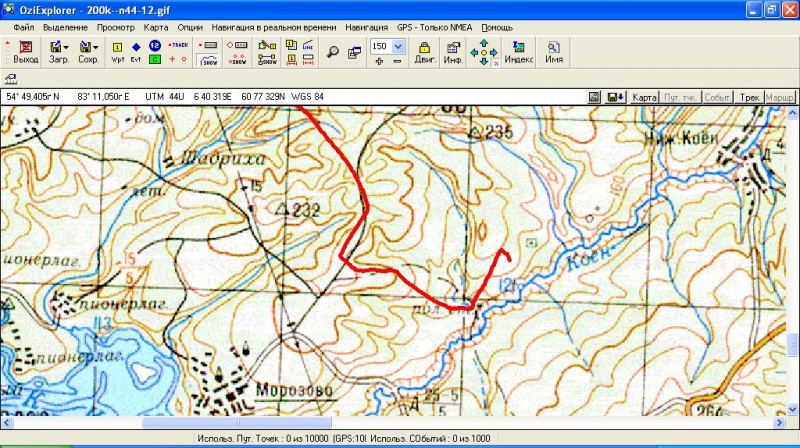Open the Помощь help menu
The height and width of the screenshot is (448, 800).
click(x=497, y=27)
